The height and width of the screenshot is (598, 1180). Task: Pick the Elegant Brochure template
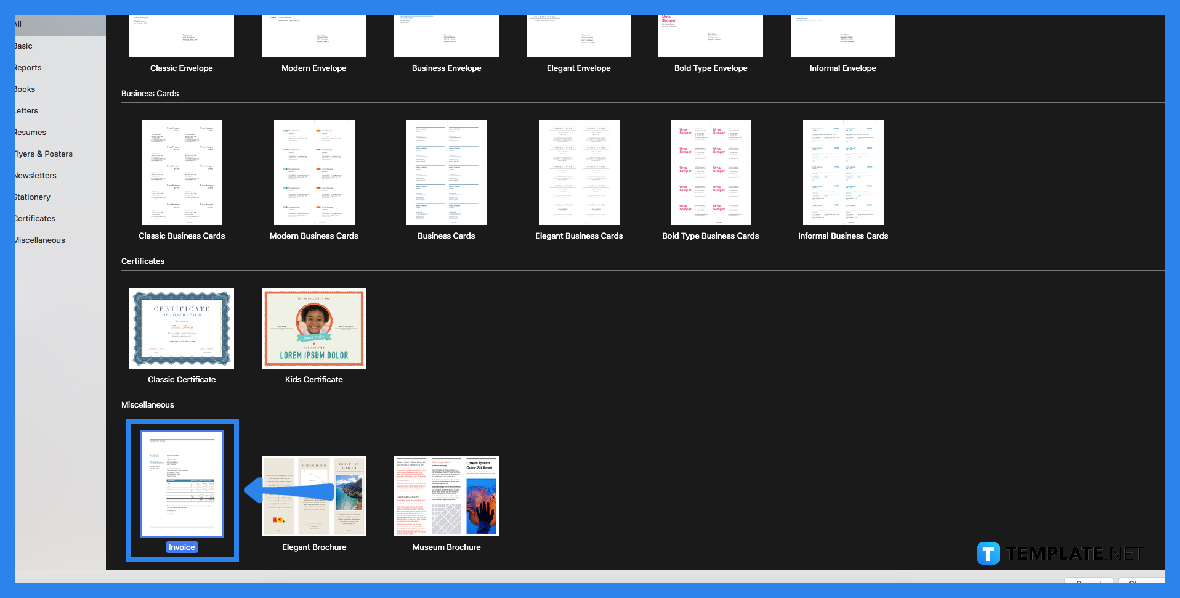pos(314,495)
